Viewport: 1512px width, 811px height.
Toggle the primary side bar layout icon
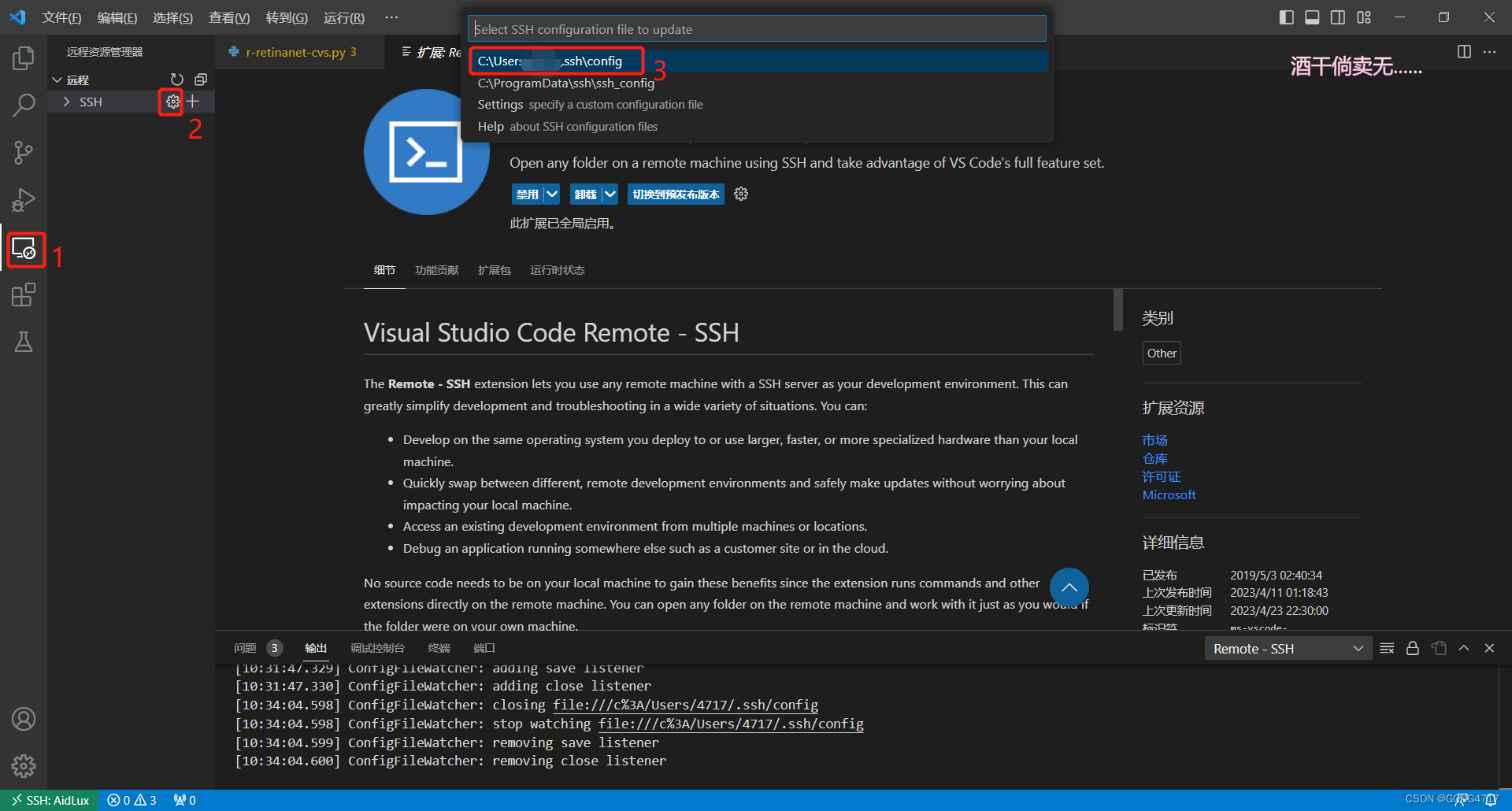click(1287, 17)
